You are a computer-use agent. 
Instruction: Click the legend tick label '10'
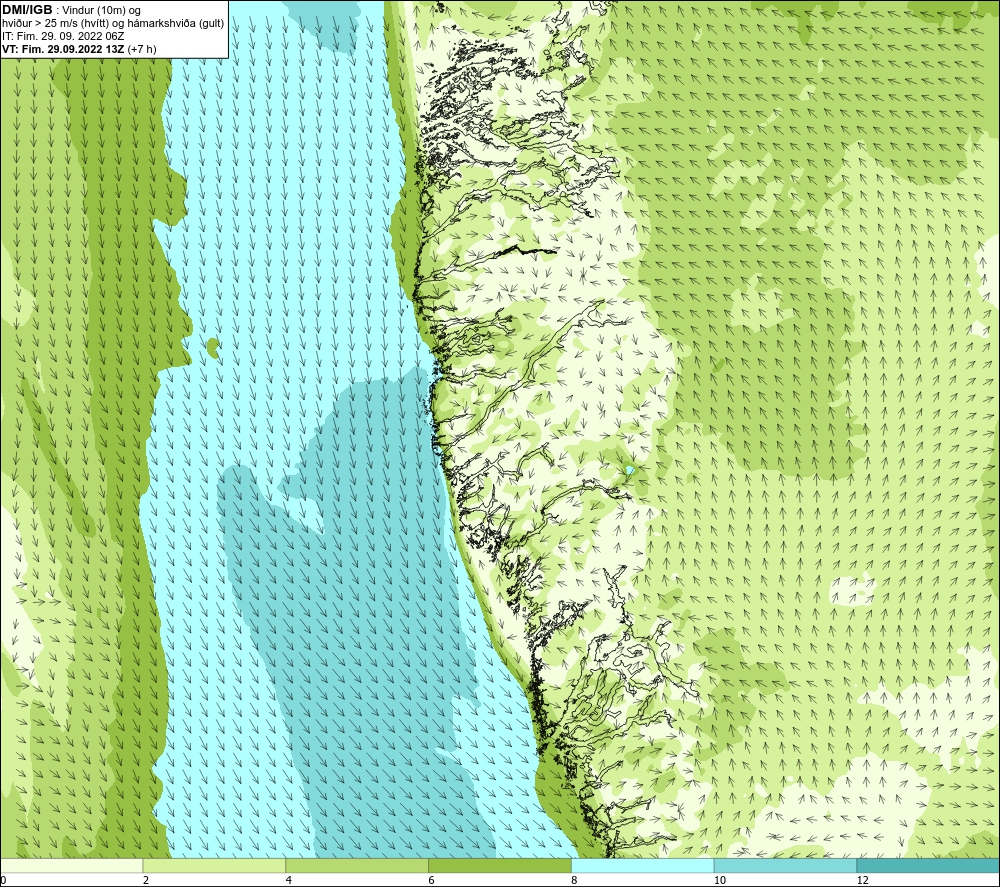720,881
